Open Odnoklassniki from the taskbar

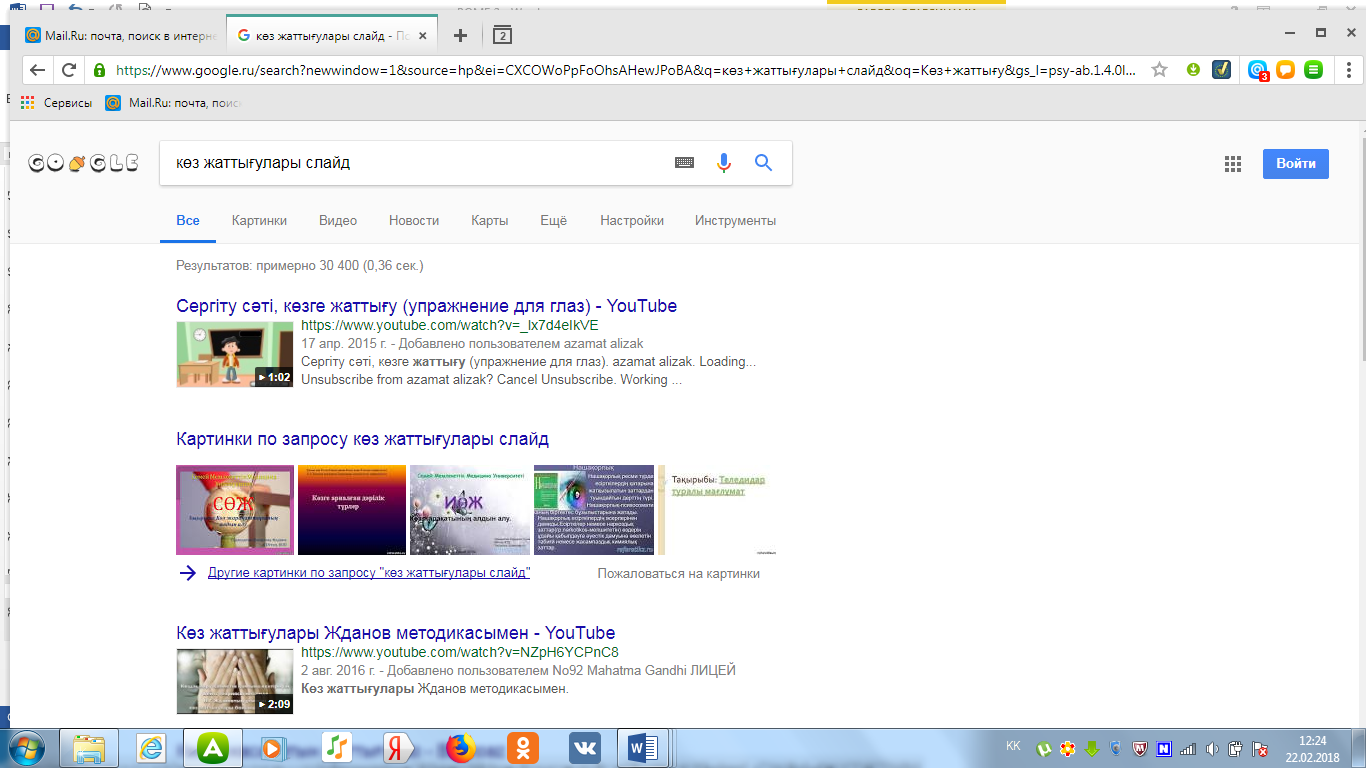[522, 748]
